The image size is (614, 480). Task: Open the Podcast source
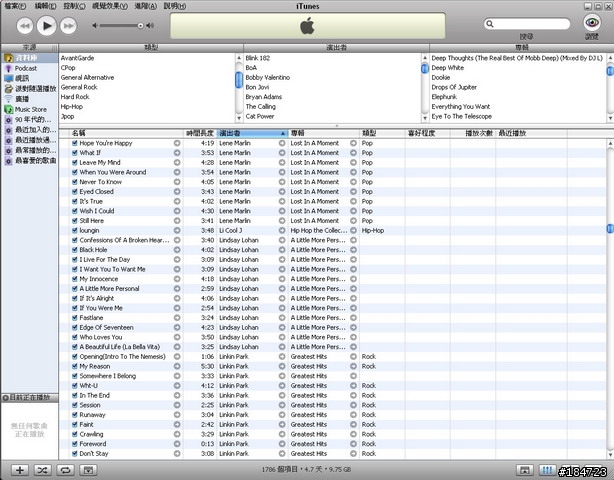pyautogui.click(x=26, y=68)
